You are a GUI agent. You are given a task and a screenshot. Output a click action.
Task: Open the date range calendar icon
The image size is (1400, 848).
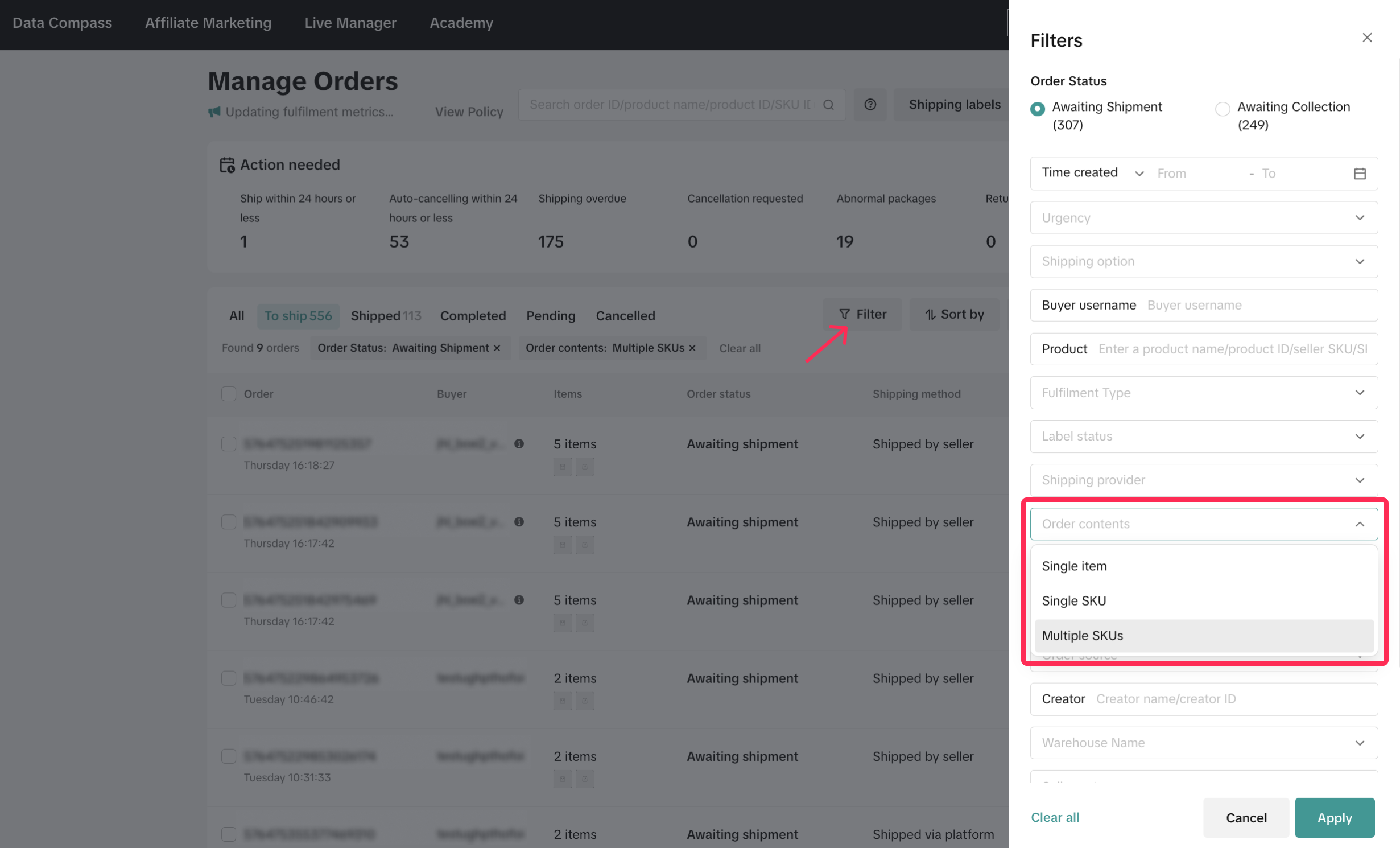click(1359, 174)
